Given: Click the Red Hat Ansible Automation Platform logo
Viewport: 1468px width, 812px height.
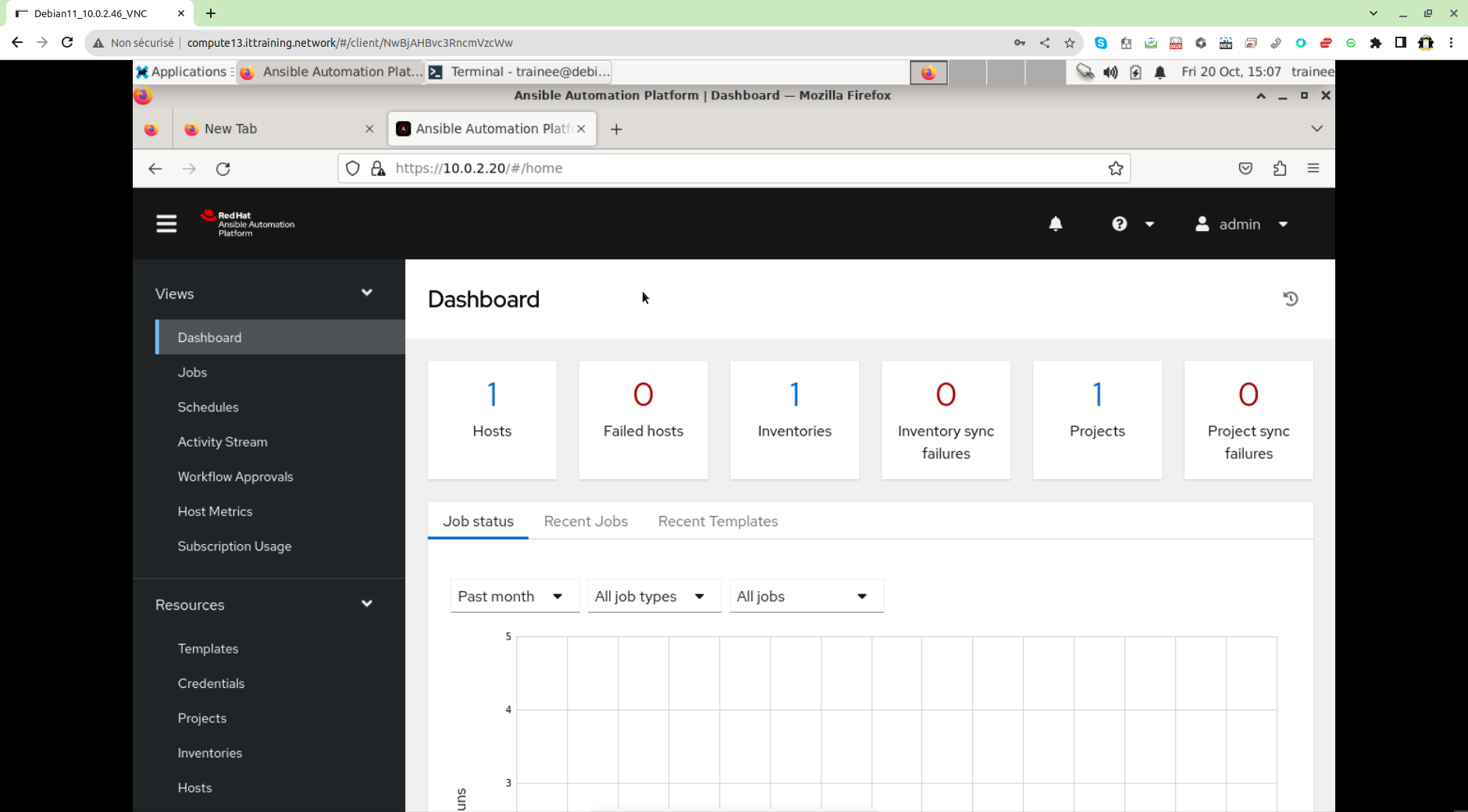Looking at the screenshot, I should click(x=248, y=223).
